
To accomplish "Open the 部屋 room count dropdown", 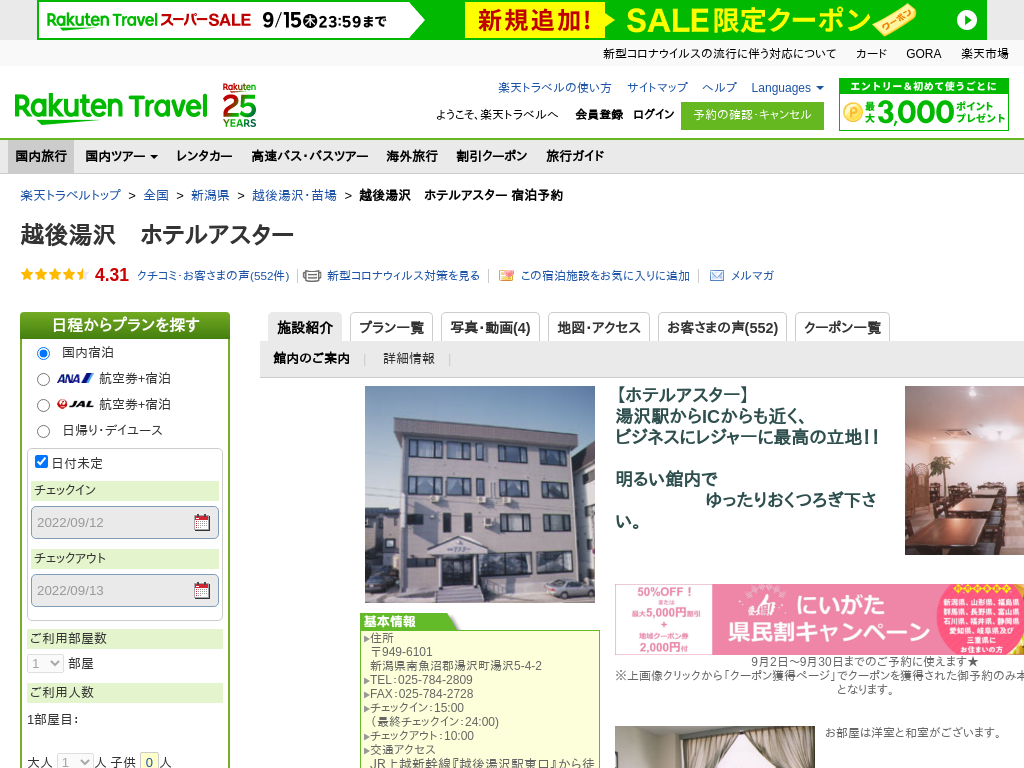I will click(x=45, y=664).
